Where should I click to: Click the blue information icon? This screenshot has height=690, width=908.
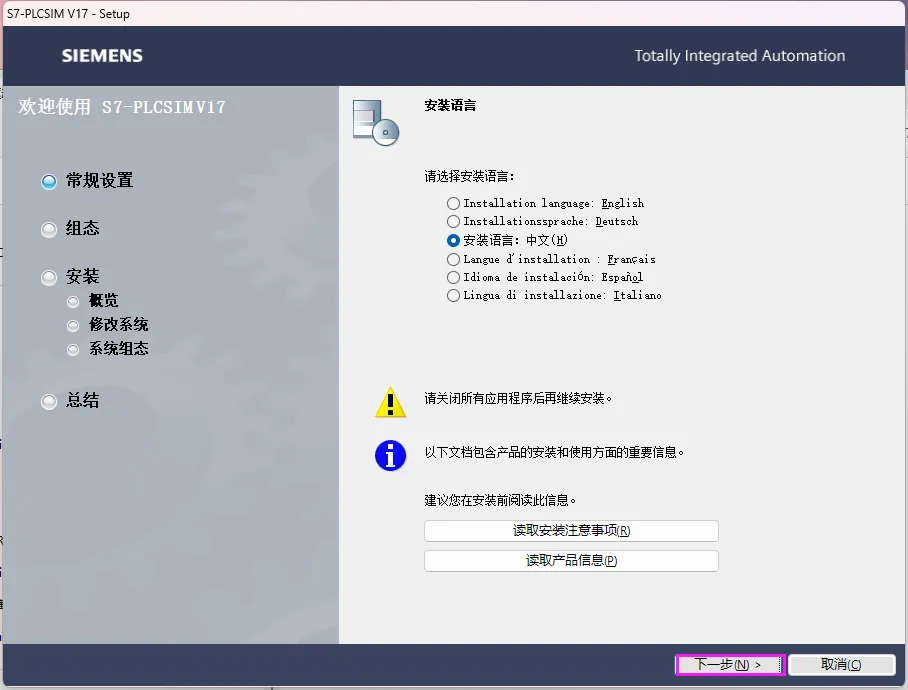pyautogui.click(x=390, y=456)
